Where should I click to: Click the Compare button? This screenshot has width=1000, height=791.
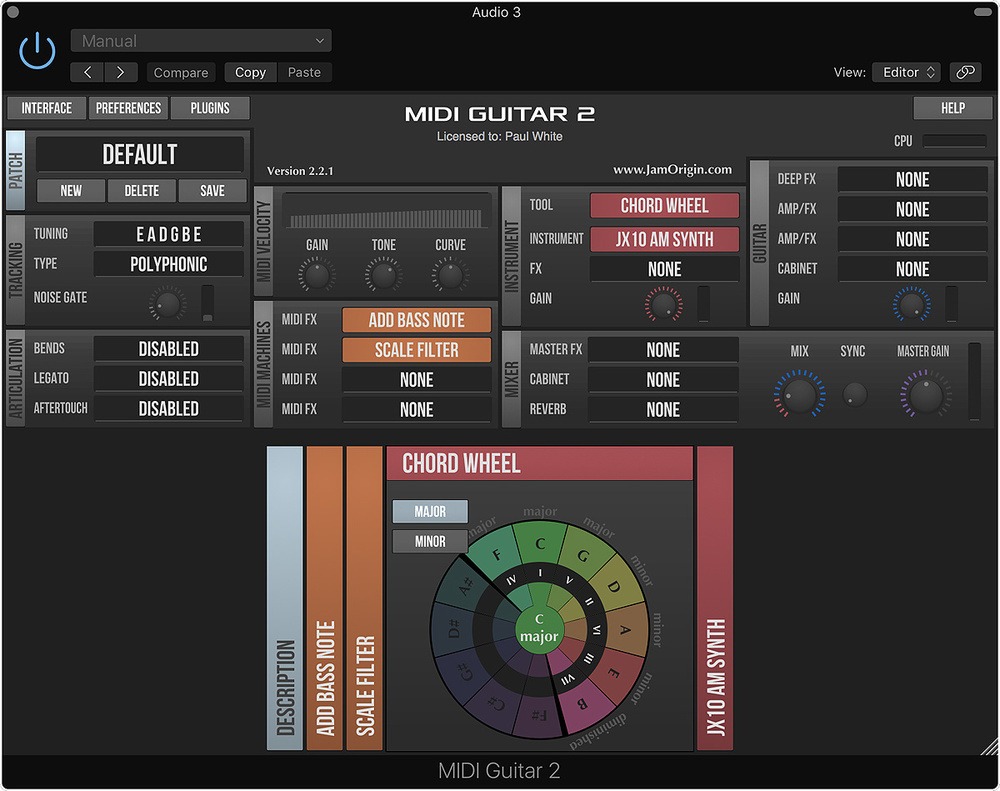(181, 73)
